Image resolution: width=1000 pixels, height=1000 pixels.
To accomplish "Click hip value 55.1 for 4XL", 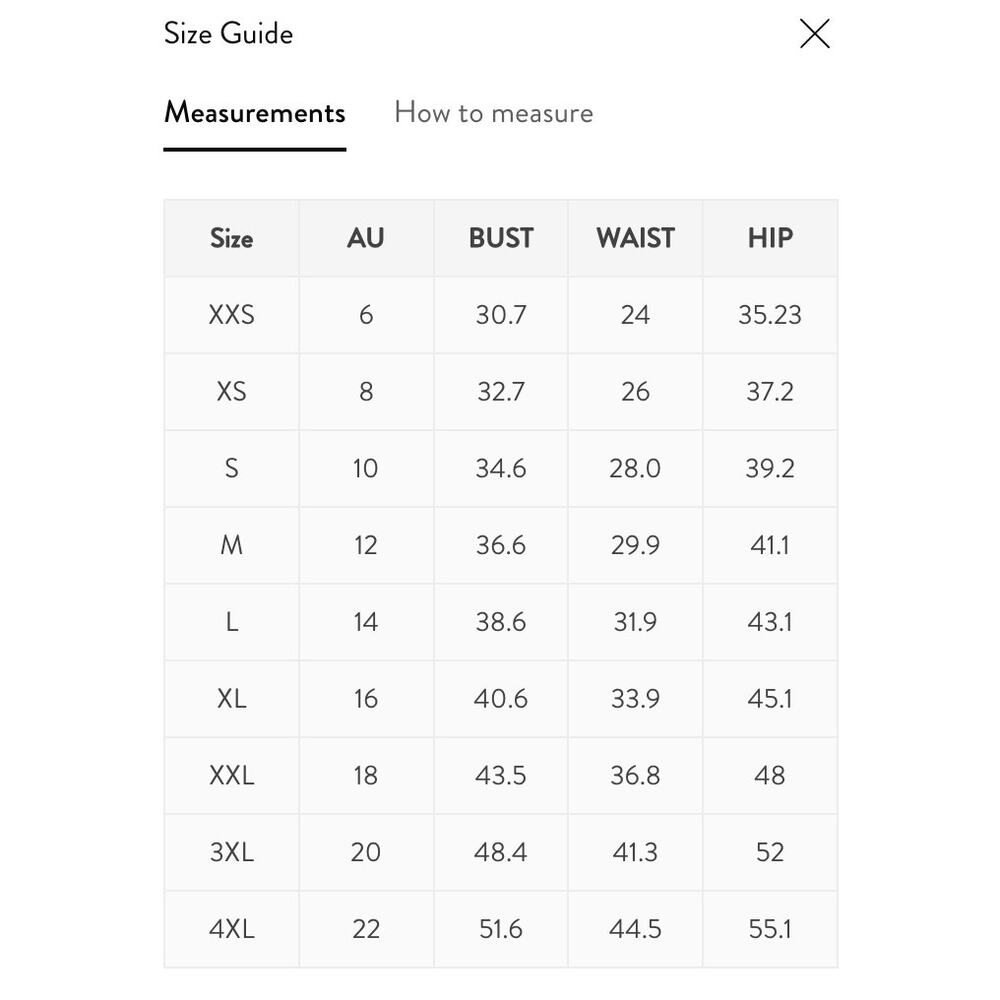I will [770, 929].
